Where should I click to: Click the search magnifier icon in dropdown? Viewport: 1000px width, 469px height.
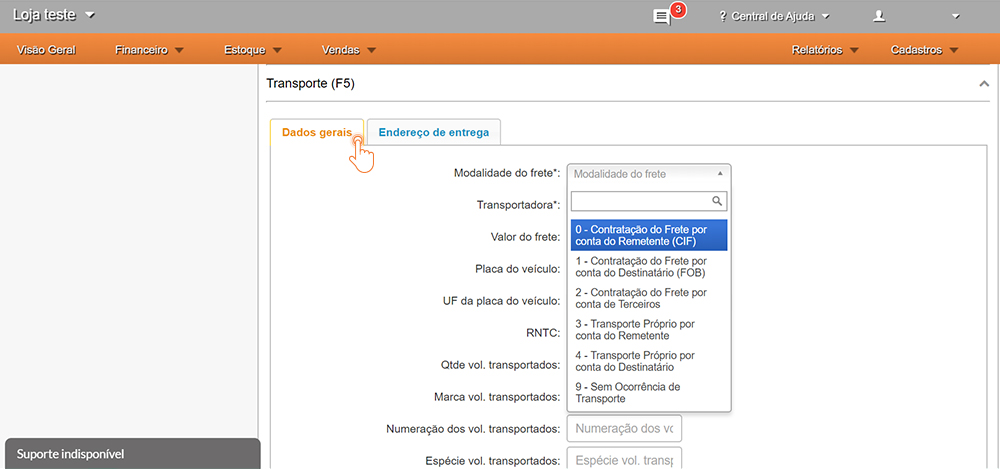tap(718, 202)
